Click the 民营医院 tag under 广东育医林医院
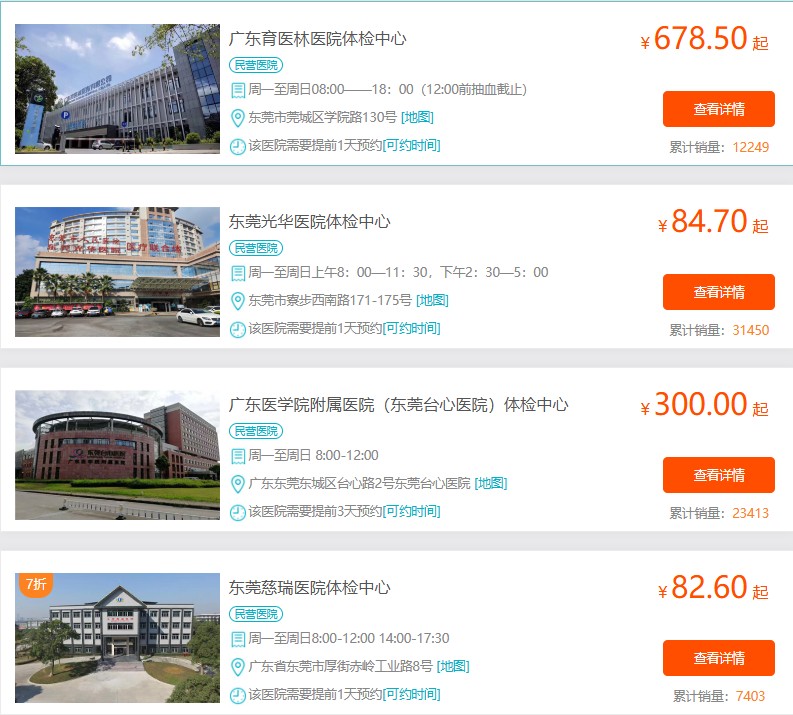 256,65
